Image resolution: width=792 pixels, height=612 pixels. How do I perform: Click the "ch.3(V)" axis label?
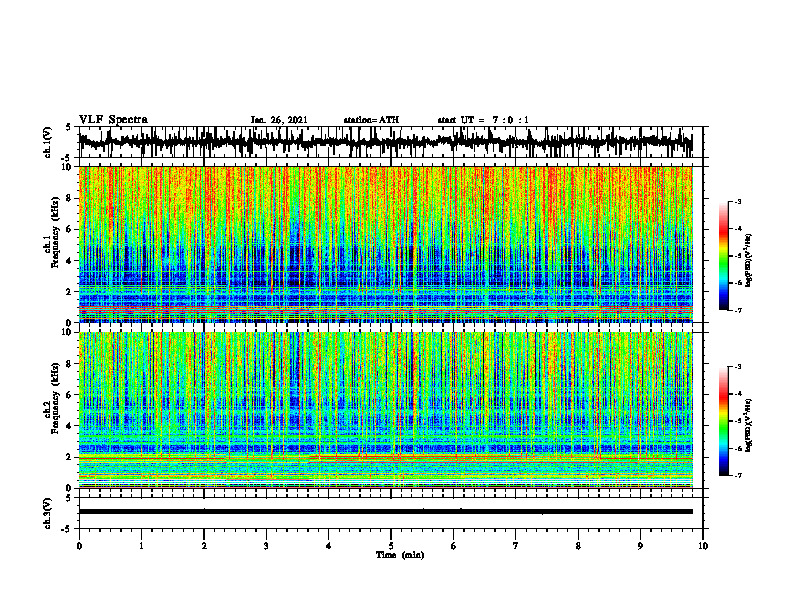48,514
